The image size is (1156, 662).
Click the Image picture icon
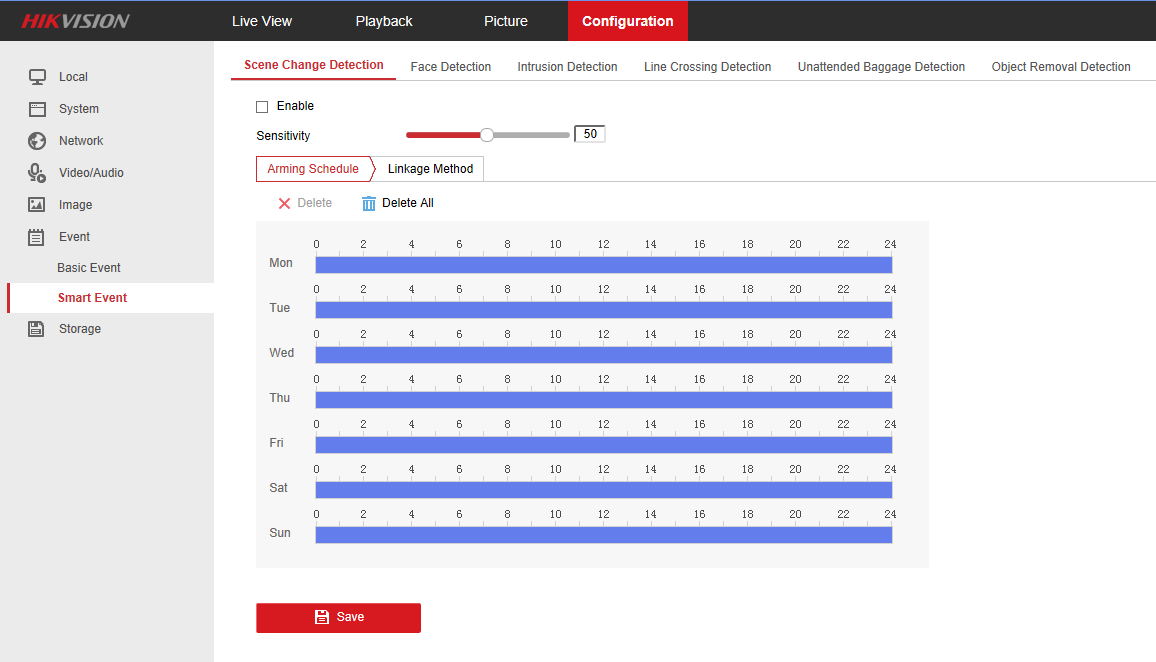tap(37, 205)
